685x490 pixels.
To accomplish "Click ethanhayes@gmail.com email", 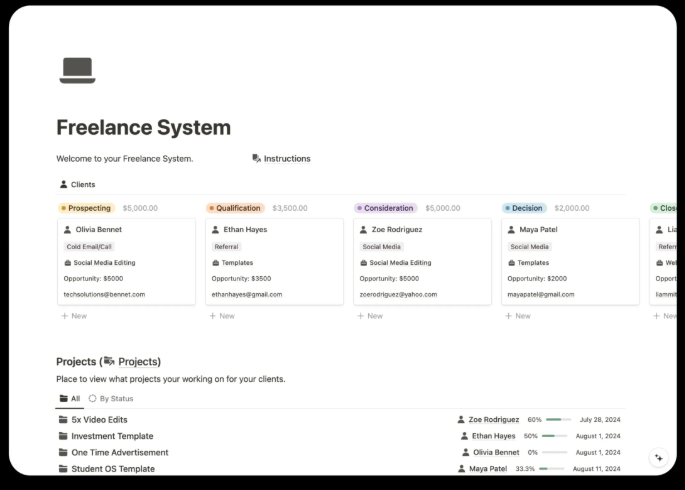I will point(247,294).
